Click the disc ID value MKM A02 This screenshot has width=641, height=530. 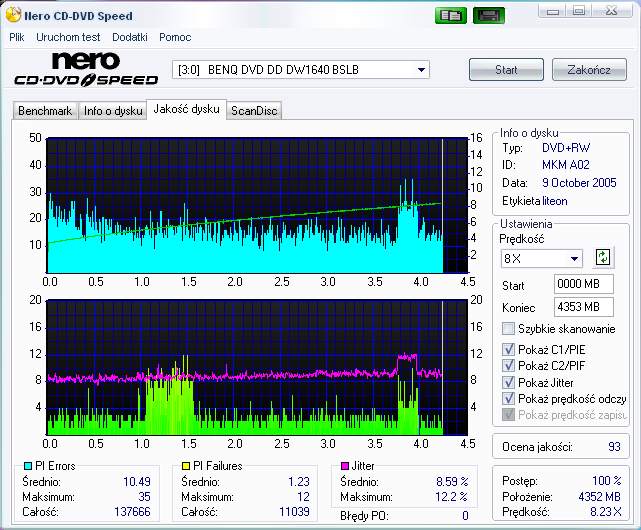(566, 165)
